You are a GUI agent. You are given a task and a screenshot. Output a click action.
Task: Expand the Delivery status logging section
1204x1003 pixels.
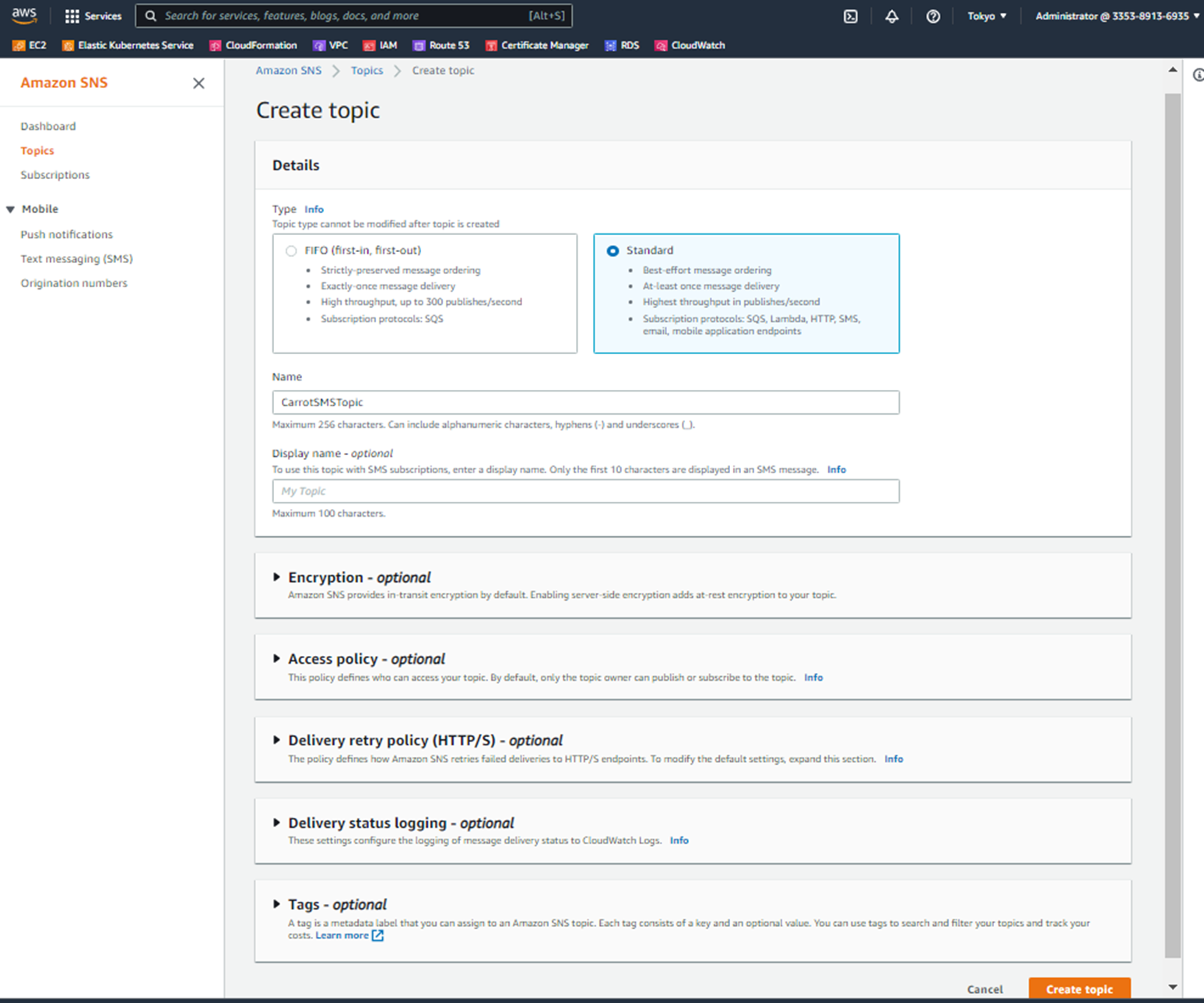[x=276, y=822]
